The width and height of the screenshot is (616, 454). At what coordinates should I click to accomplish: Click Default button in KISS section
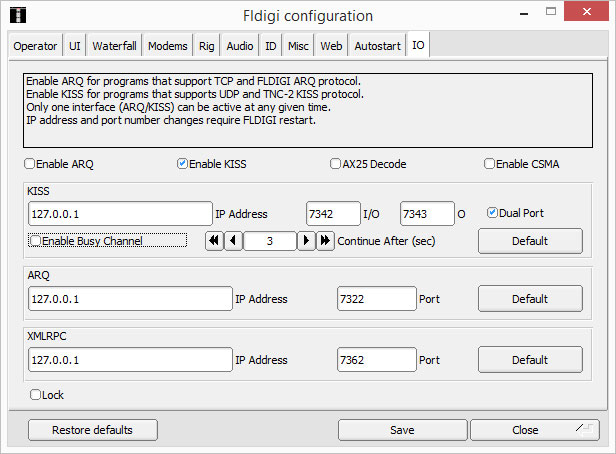tap(530, 241)
